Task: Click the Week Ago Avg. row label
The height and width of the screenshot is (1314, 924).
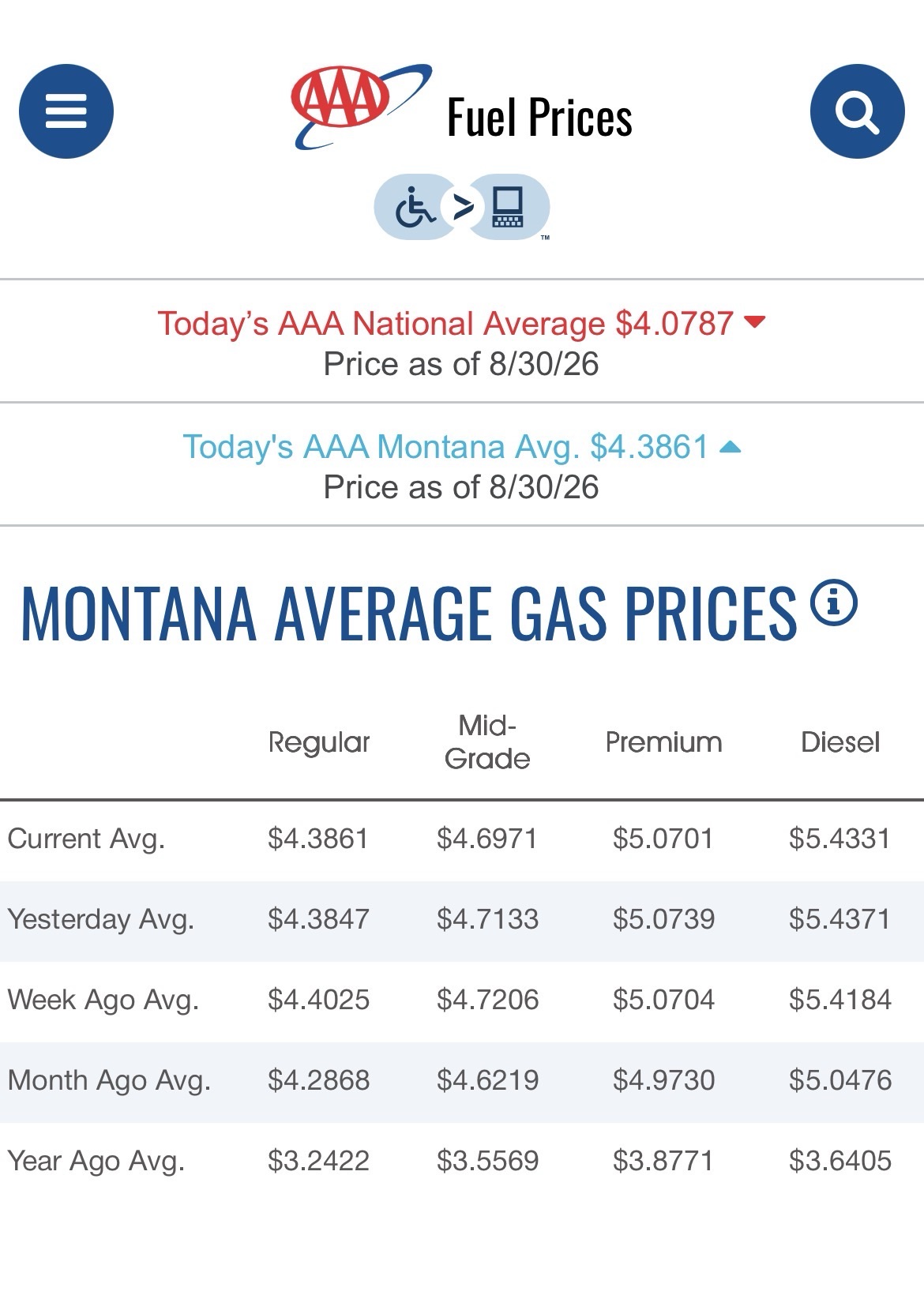Action: tap(103, 1000)
